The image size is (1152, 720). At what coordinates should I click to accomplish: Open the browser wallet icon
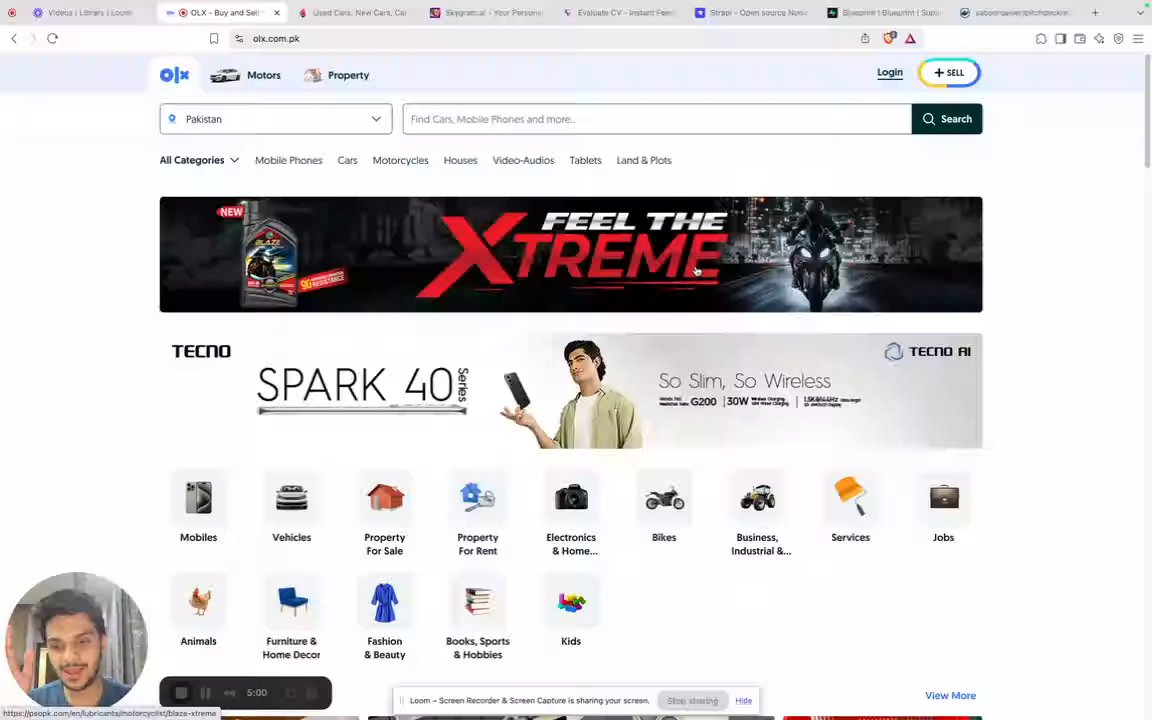(1079, 38)
